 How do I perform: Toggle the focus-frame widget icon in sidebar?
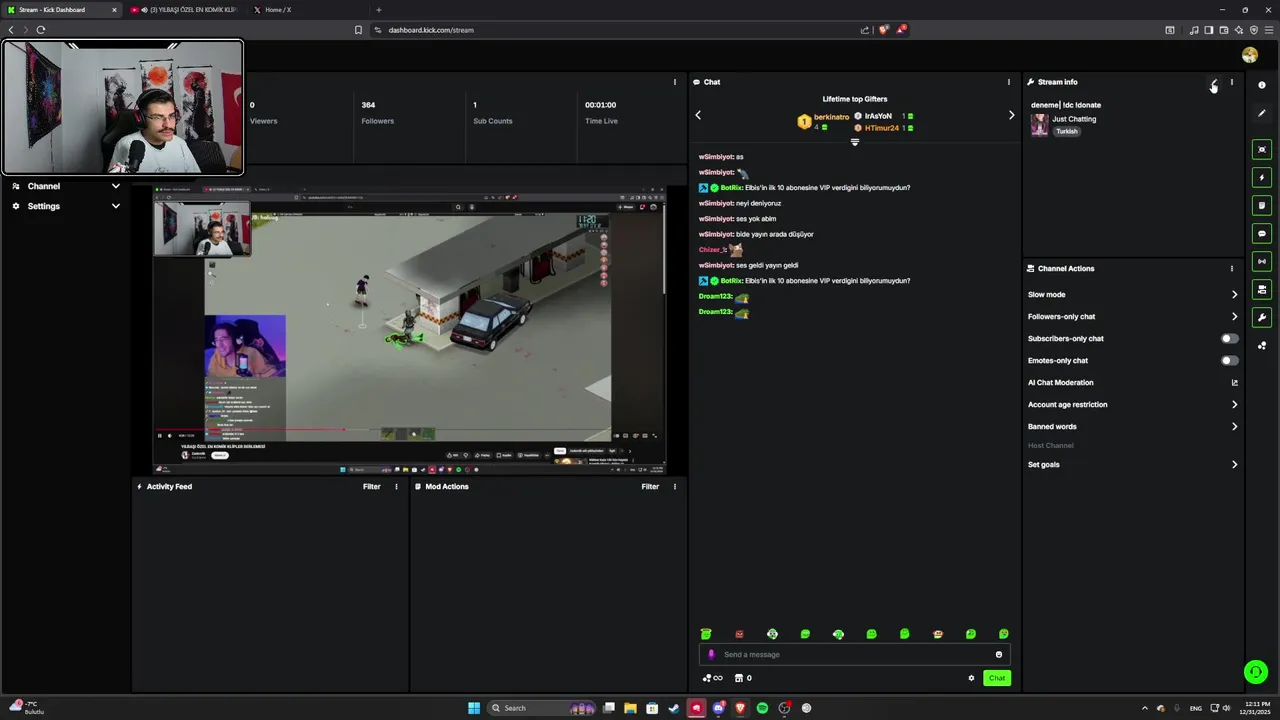1262,149
